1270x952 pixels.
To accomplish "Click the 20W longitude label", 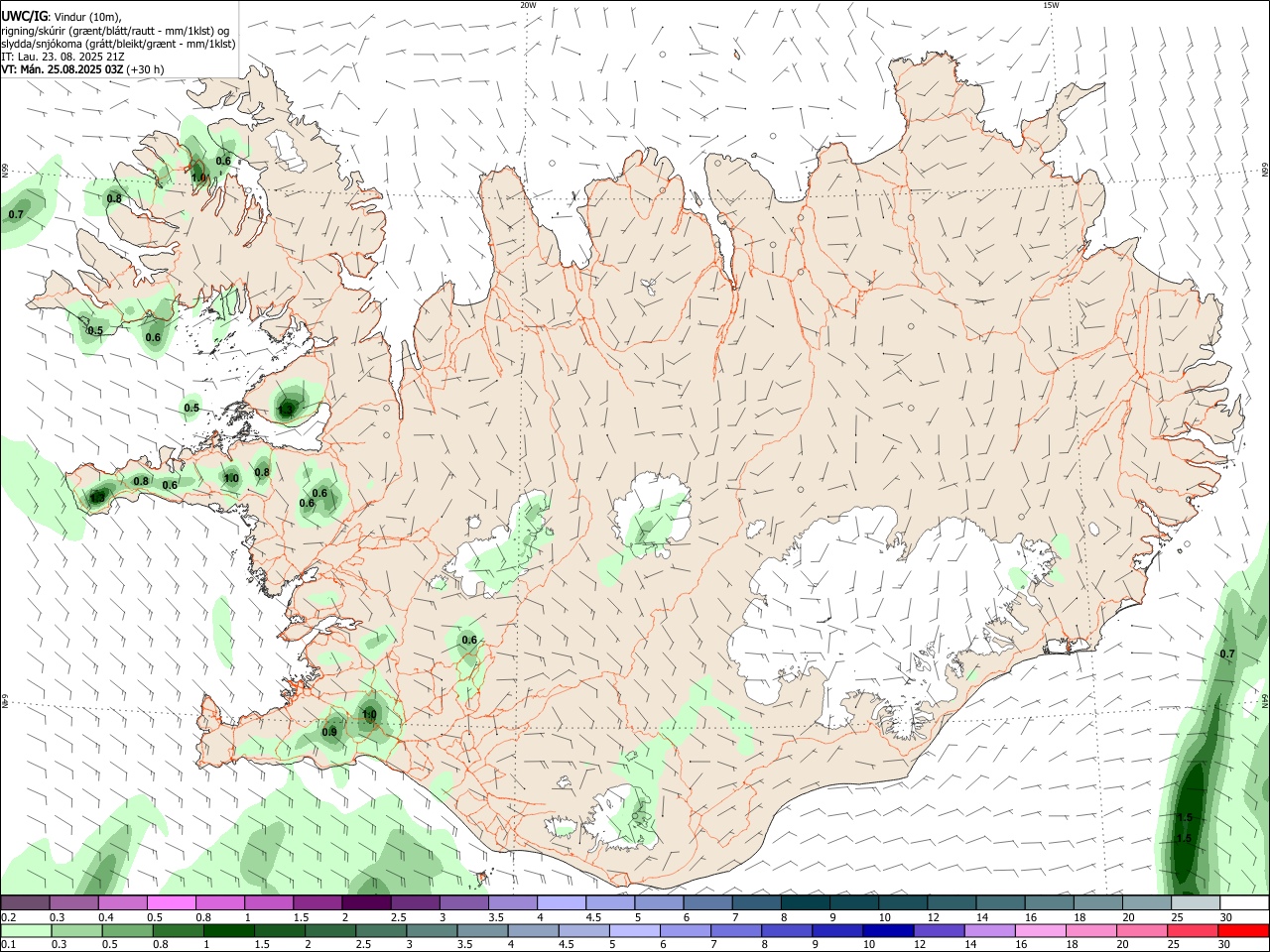I will (x=528, y=5).
